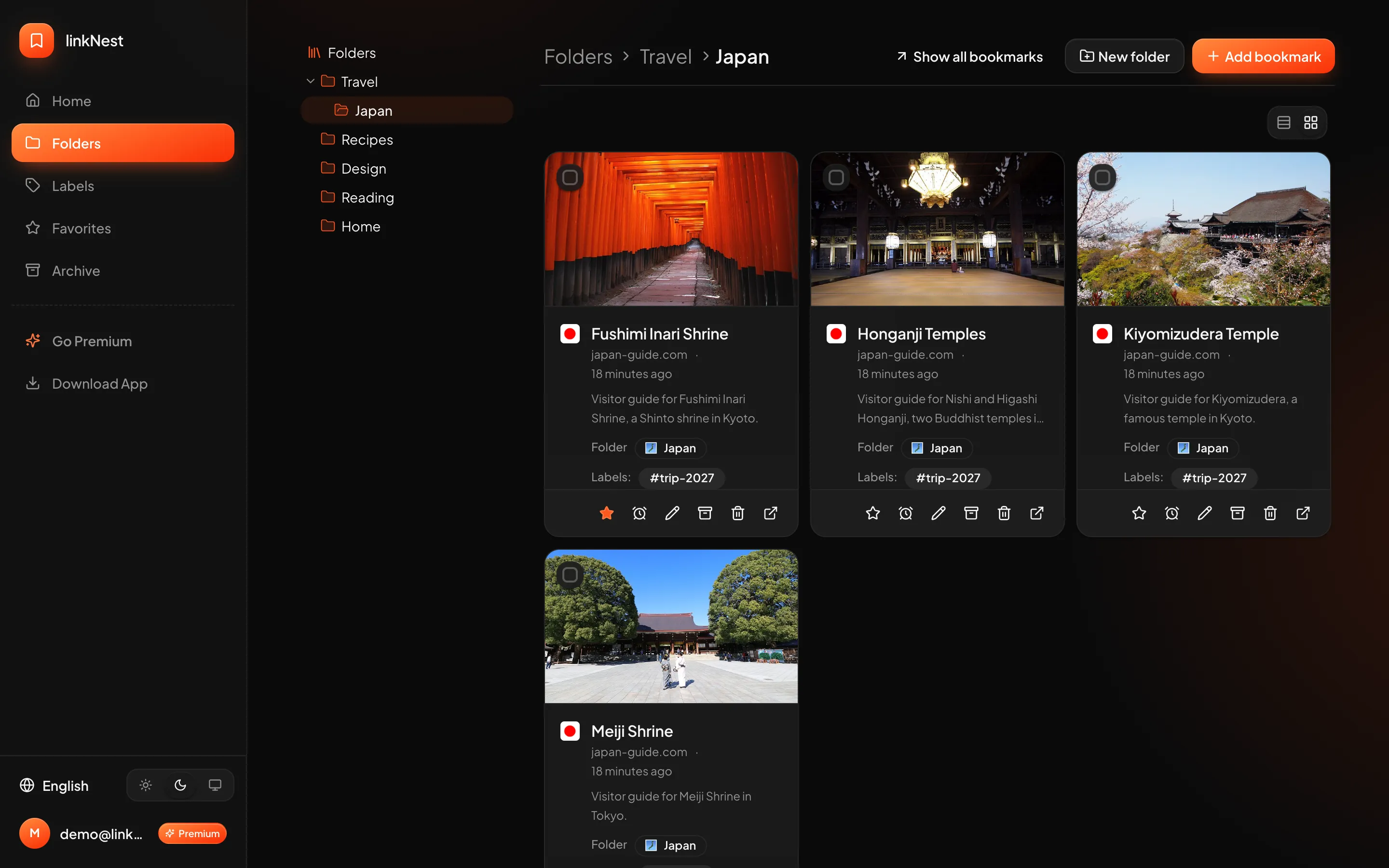
Task: Go to Home in sidebar
Action: point(123,100)
